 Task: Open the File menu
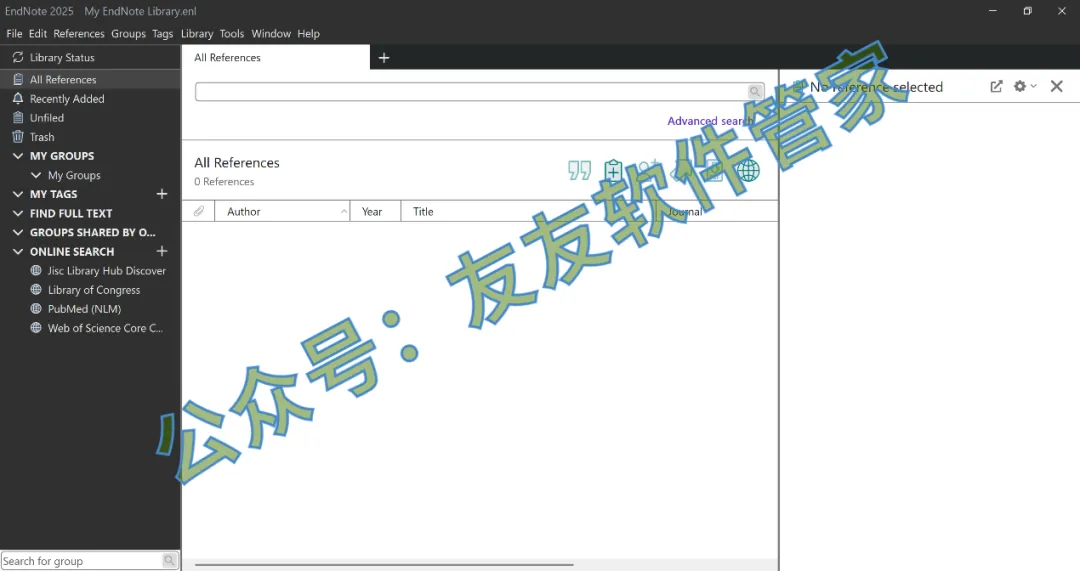point(14,34)
